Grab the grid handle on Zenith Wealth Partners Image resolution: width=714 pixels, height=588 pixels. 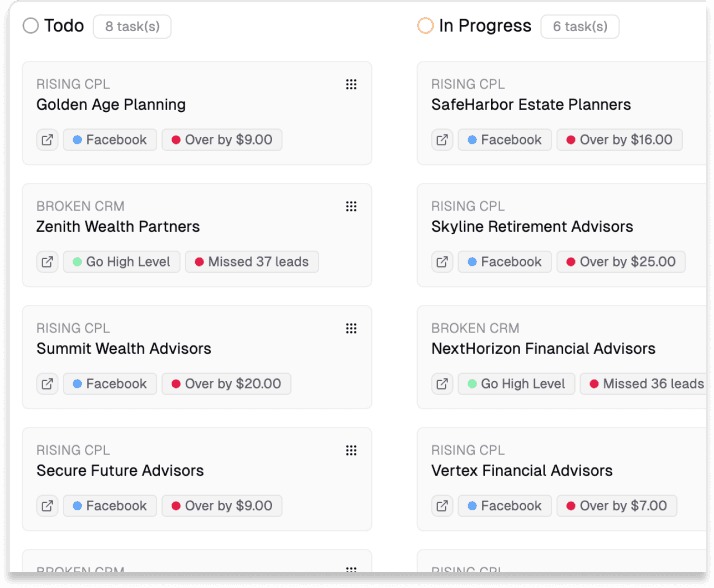click(351, 207)
